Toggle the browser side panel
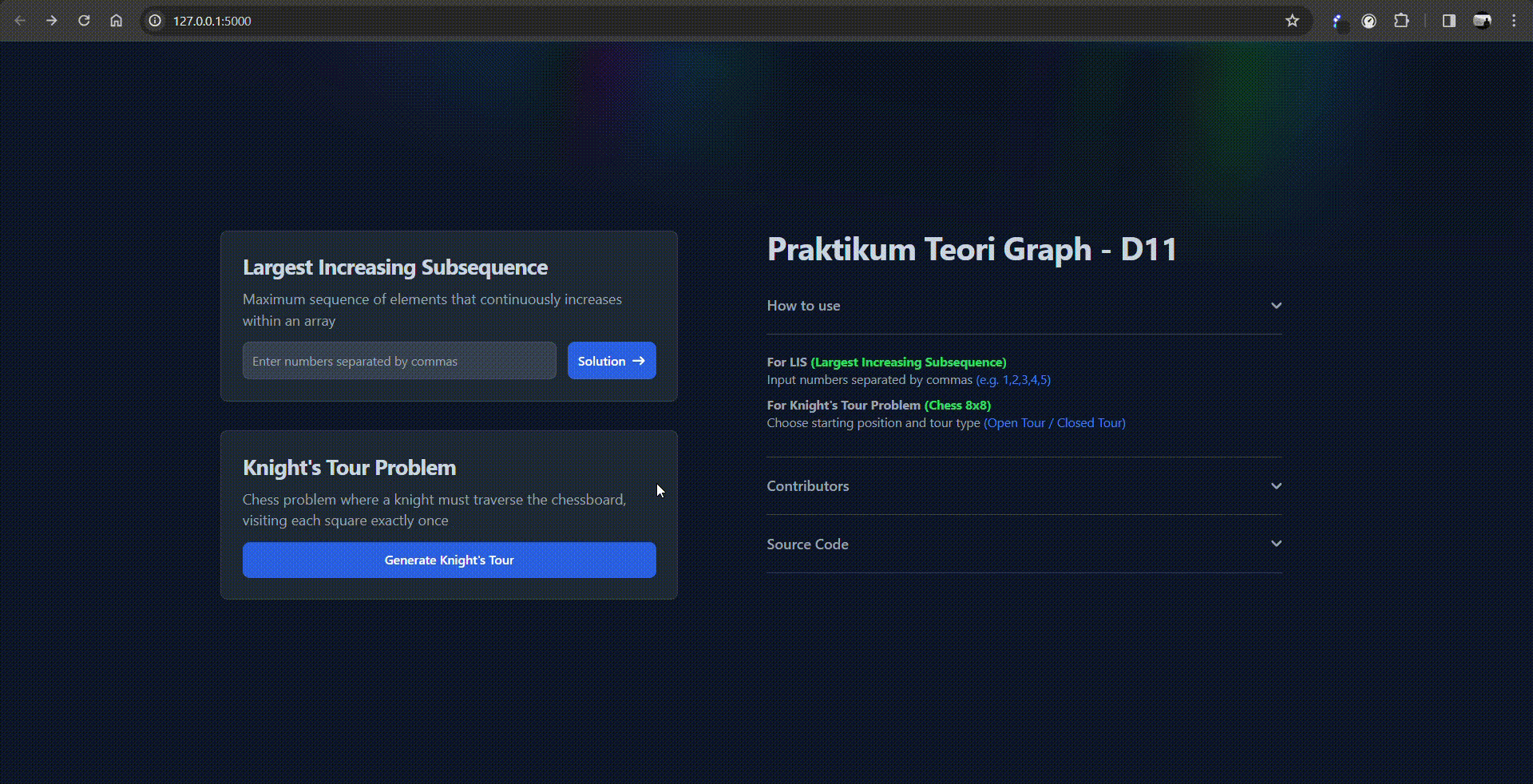This screenshot has height=784, width=1533. [x=1448, y=21]
